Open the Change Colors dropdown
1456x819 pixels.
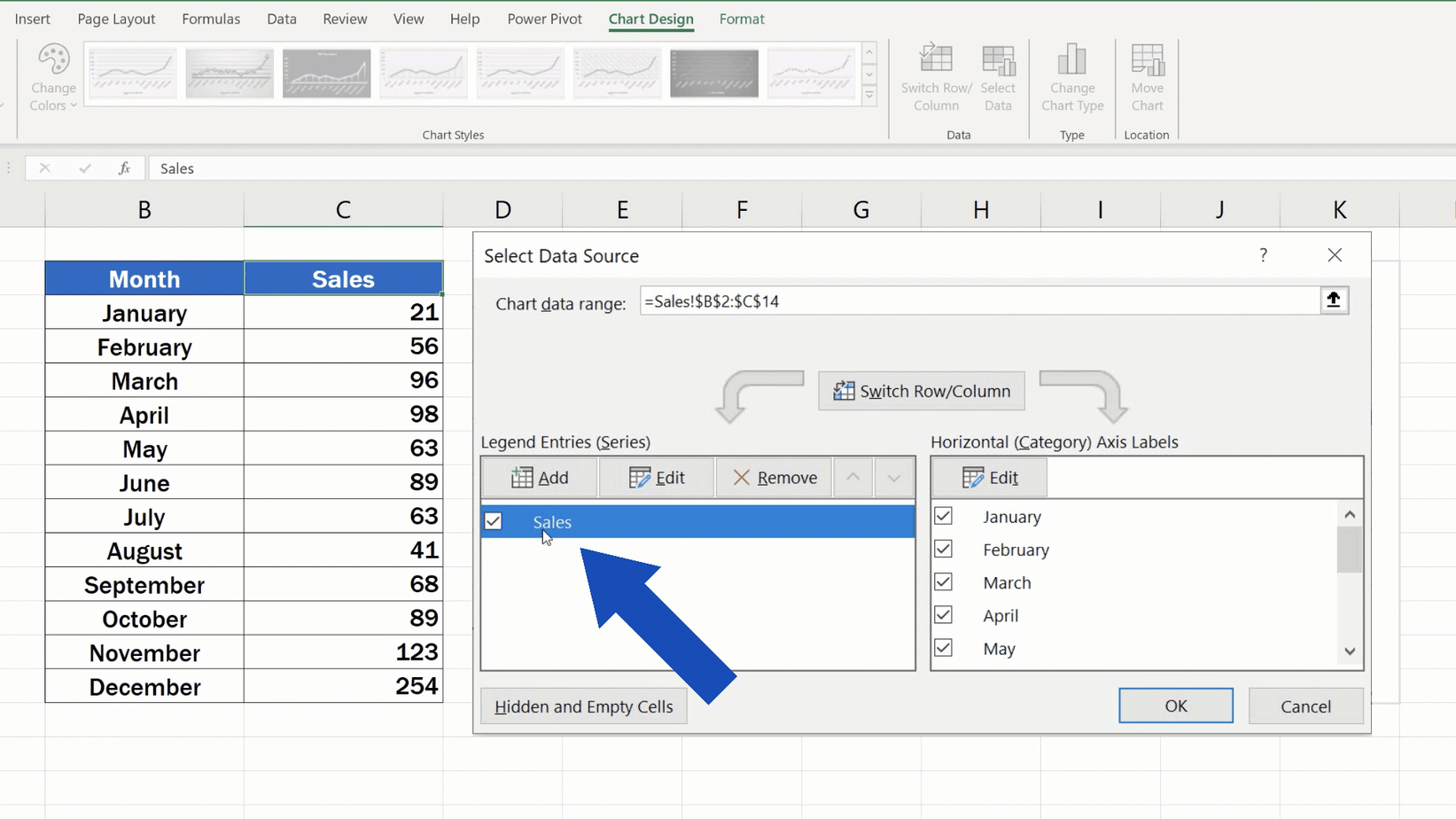pos(53,78)
